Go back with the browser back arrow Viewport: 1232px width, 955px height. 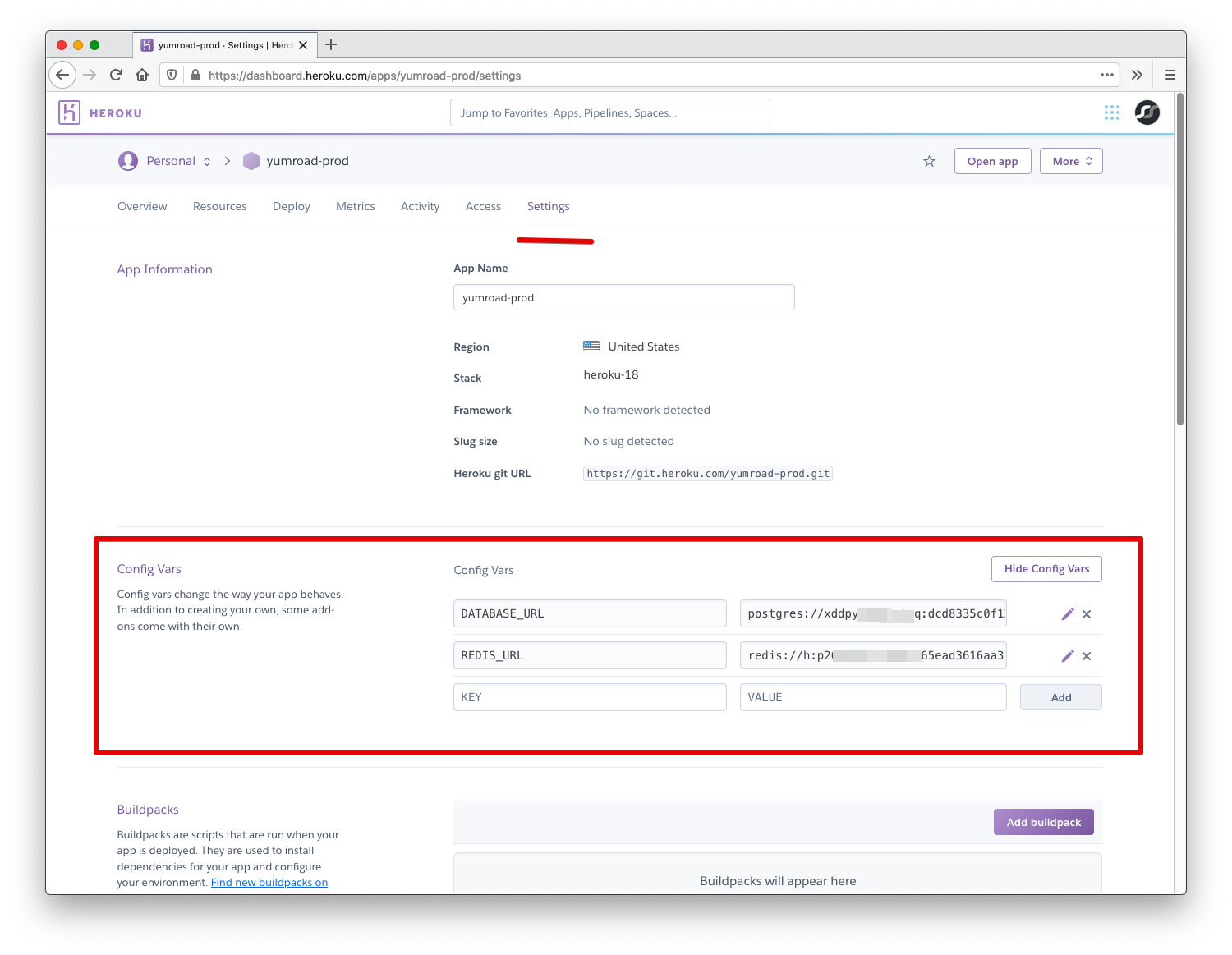[62, 75]
